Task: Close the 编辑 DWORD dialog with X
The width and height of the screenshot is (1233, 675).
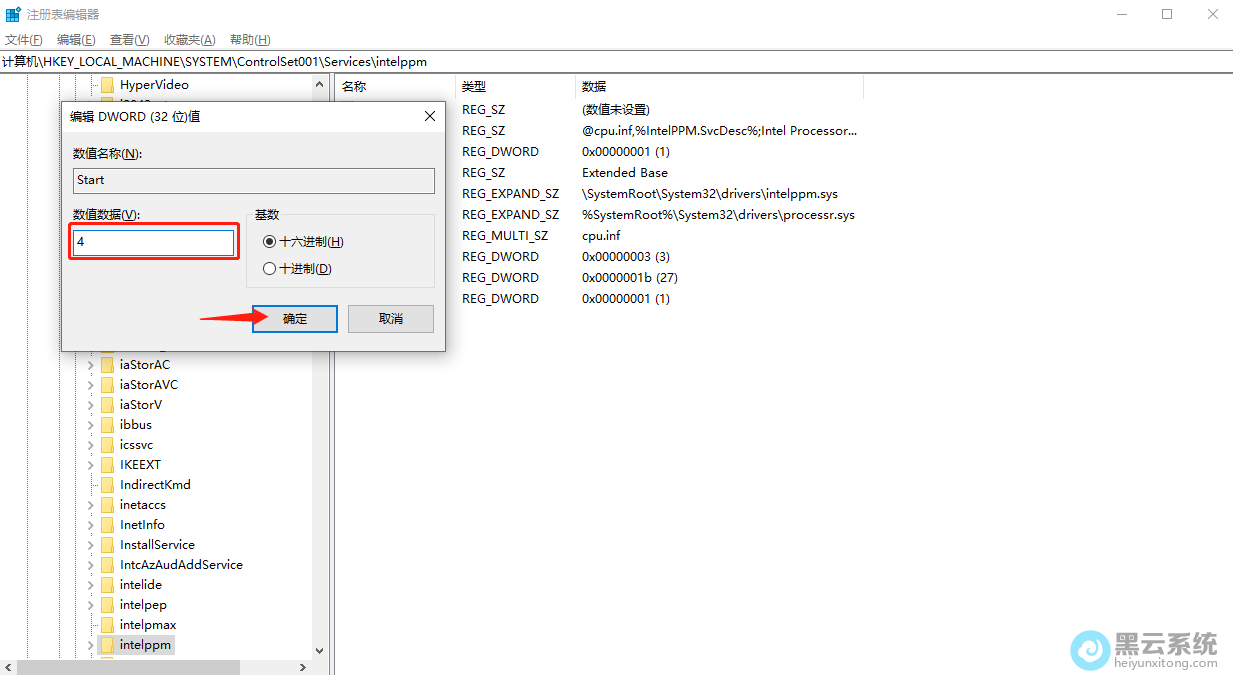Action: [x=430, y=116]
